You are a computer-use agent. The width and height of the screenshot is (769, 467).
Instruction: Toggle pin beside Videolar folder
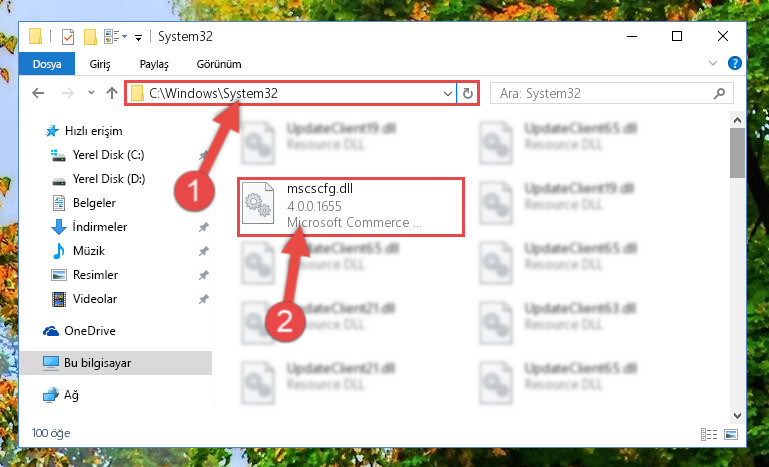click(x=204, y=299)
